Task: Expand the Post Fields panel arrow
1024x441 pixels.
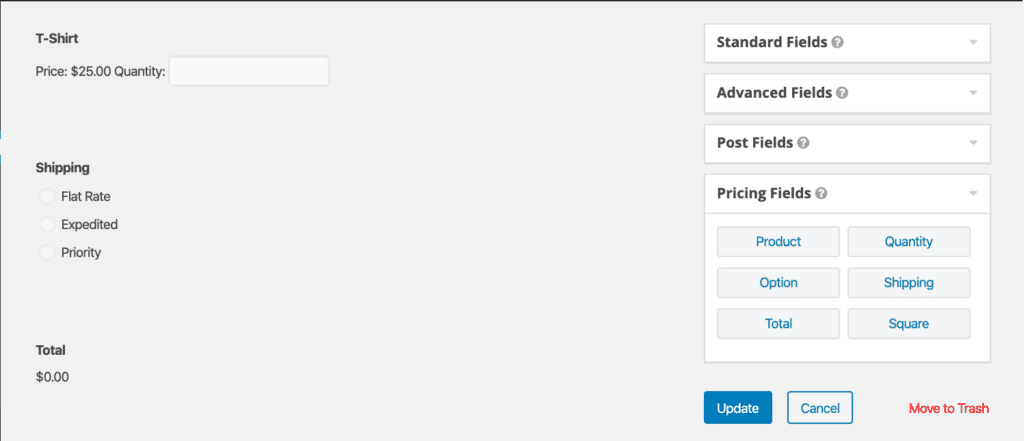Action: (973, 142)
